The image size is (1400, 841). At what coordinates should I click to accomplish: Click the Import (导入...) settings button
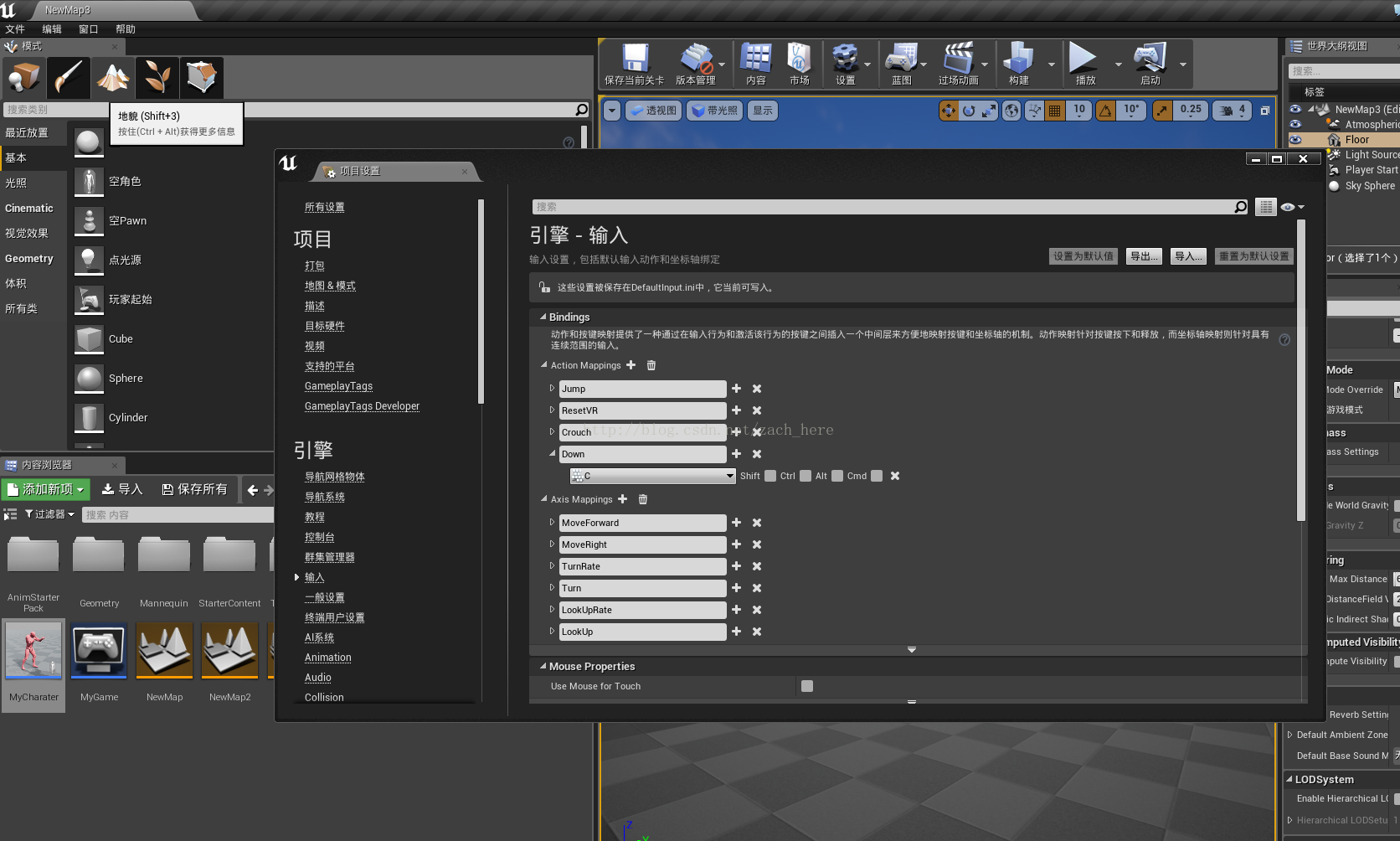coord(1188,256)
